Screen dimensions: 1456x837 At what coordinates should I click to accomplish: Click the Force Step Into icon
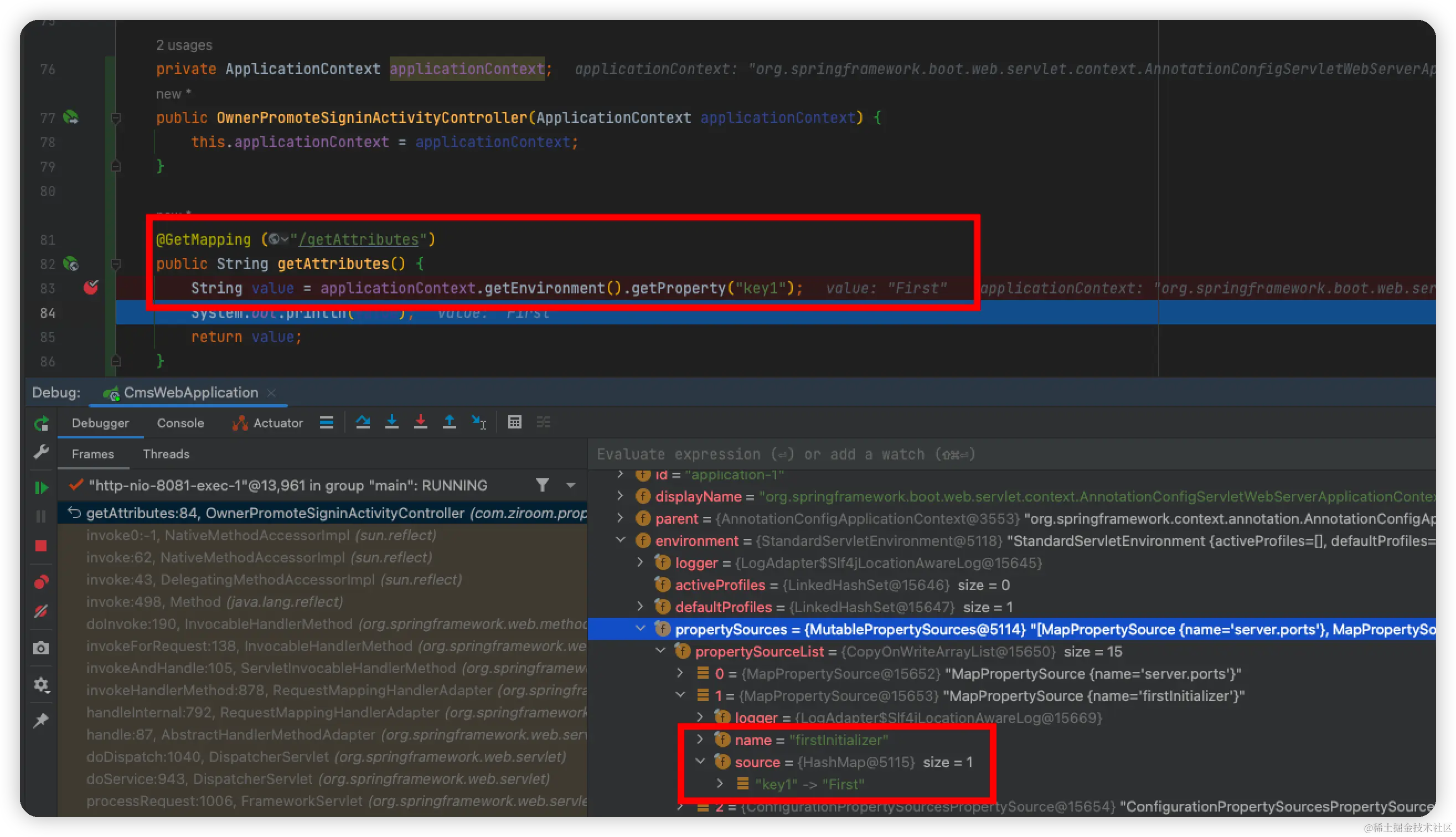[420, 422]
